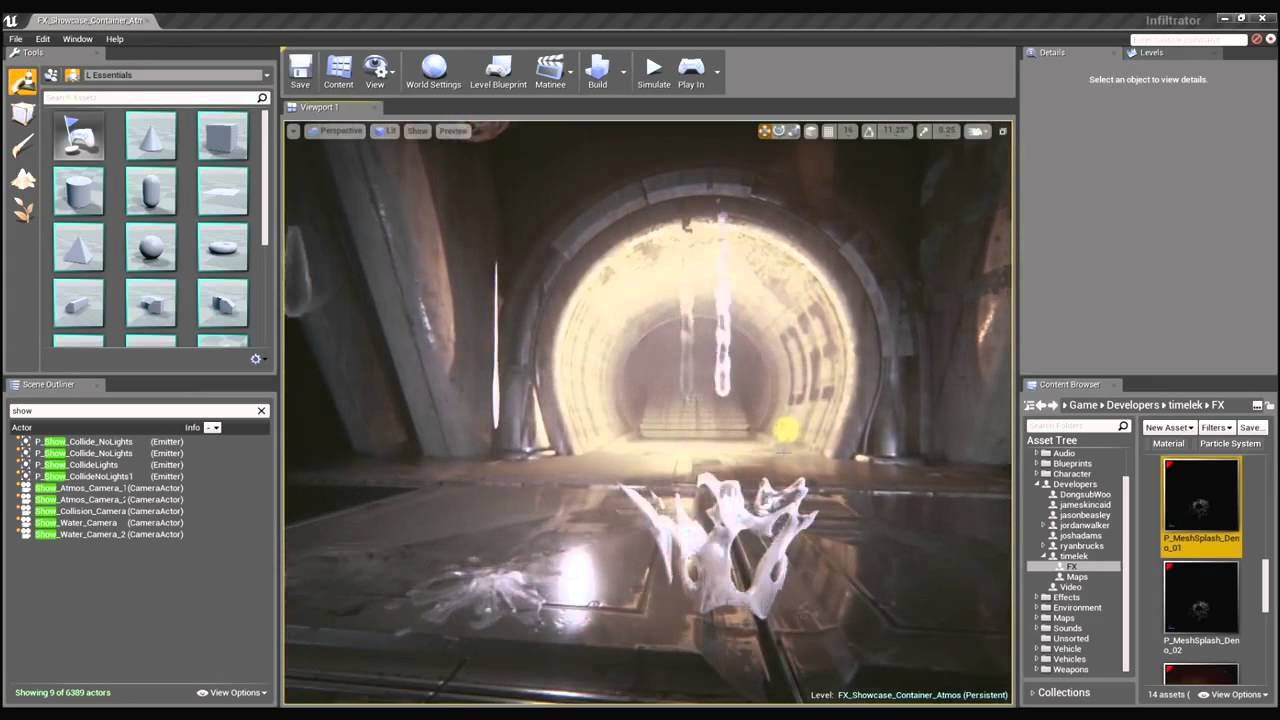The width and height of the screenshot is (1280, 720).
Task: Toggle rotation snapping angle icon
Action: [868, 131]
